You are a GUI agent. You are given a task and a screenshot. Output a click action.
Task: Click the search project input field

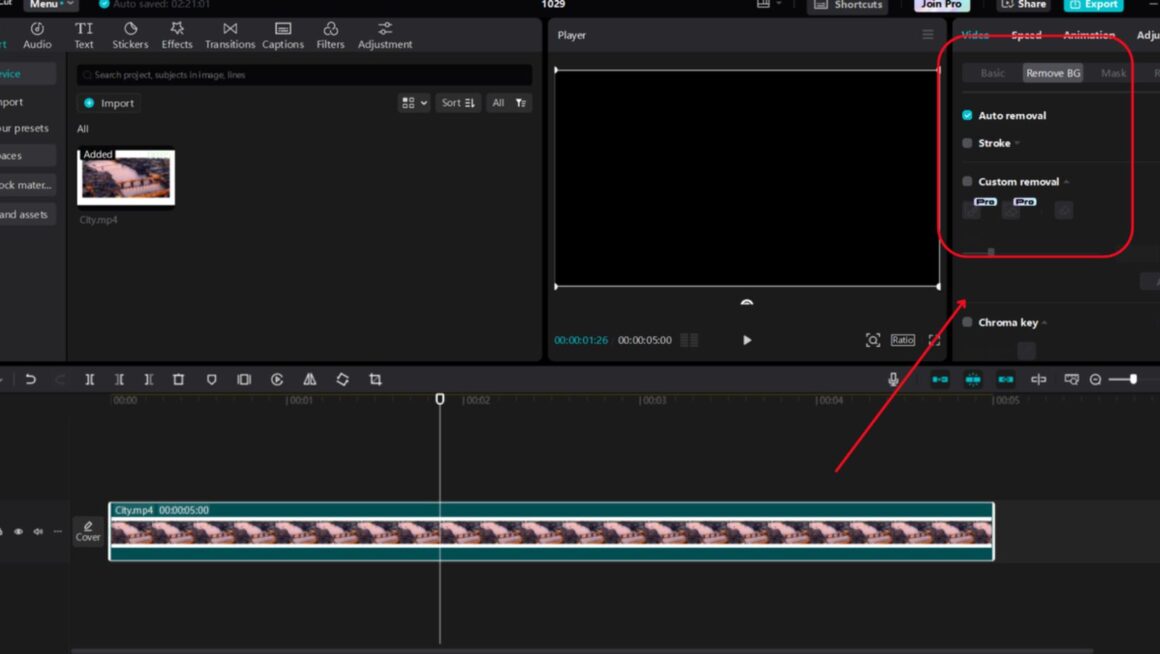point(304,75)
